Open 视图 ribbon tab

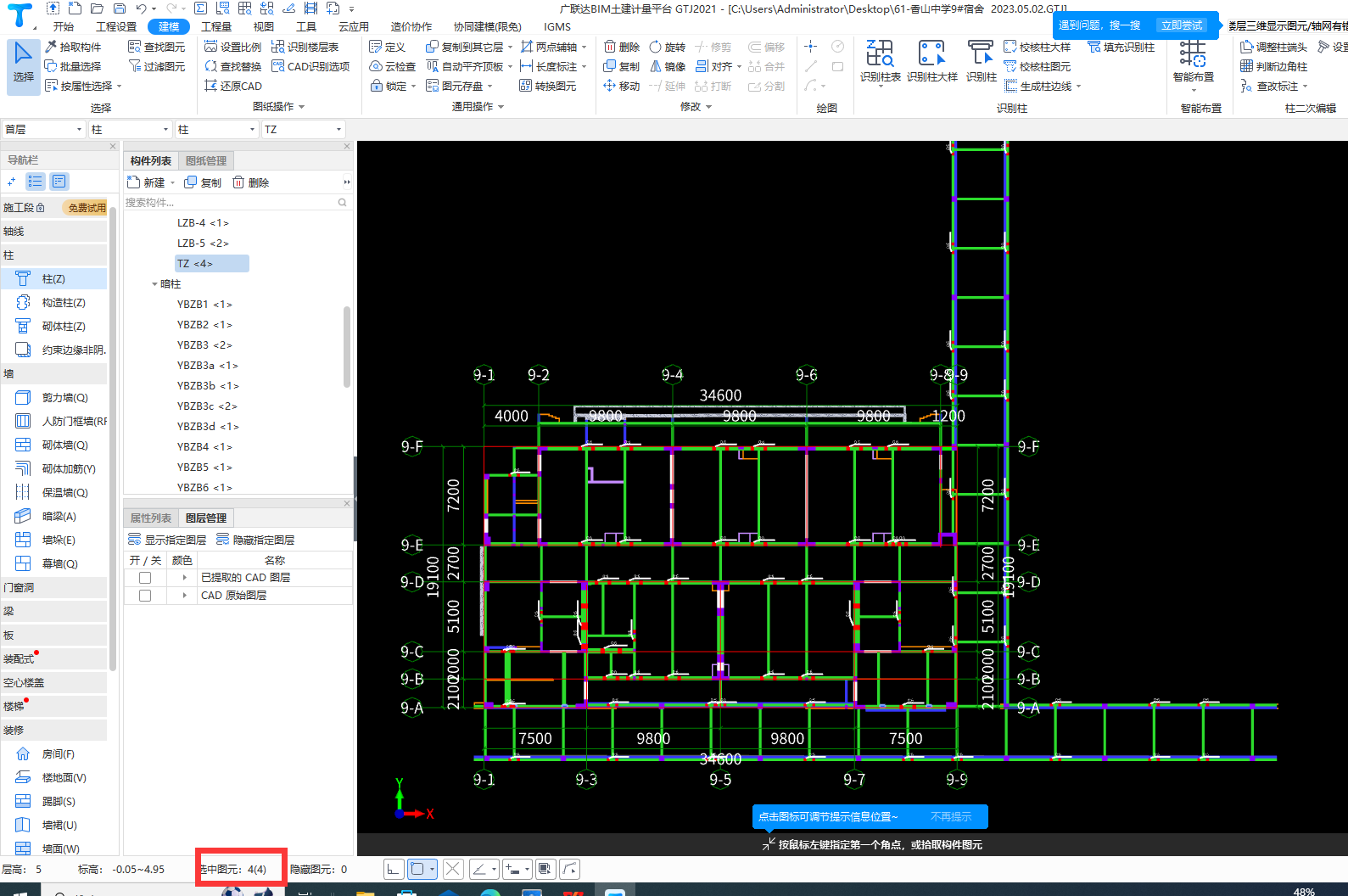point(264,26)
